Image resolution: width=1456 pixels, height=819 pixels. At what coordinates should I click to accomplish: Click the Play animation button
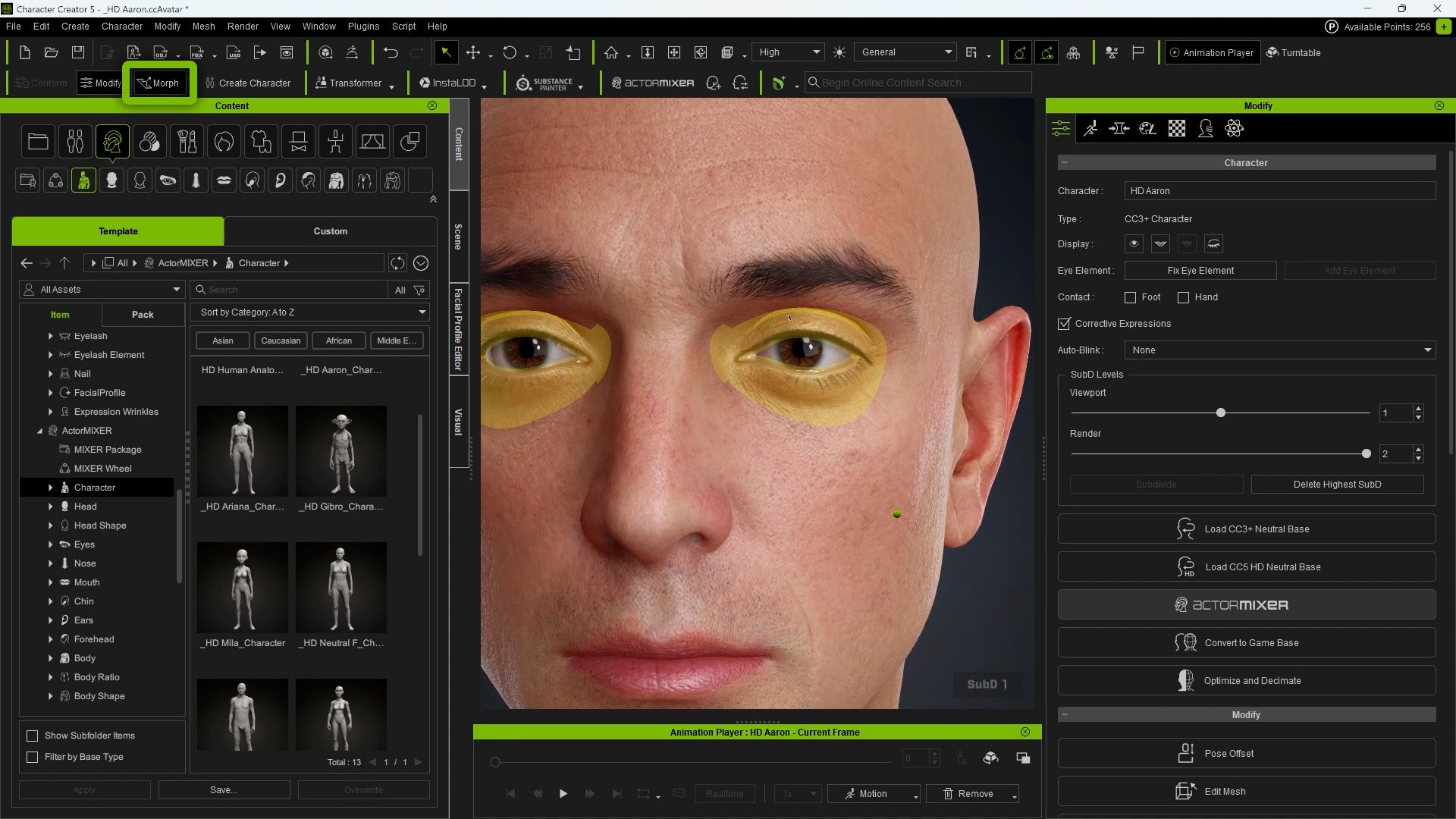[x=563, y=793]
